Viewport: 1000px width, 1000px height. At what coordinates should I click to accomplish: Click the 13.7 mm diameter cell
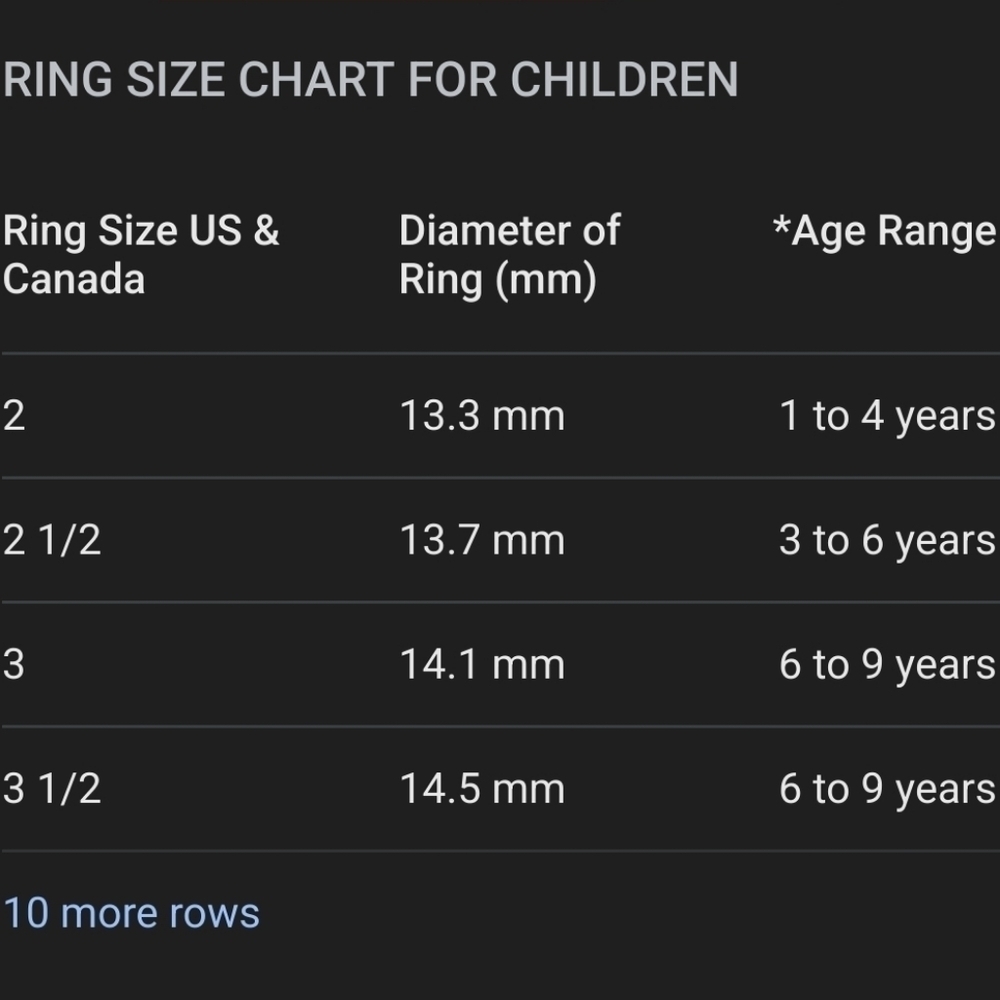coord(482,540)
